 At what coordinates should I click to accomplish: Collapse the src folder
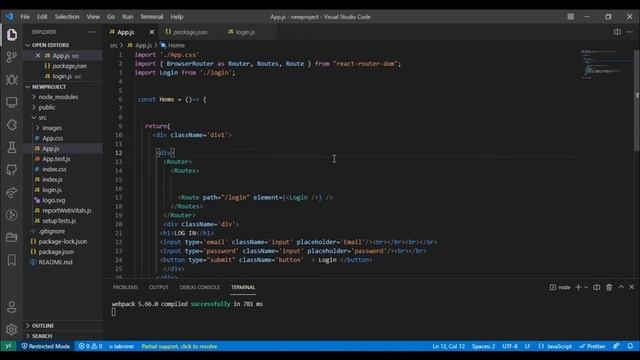pyautogui.click(x=42, y=118)
